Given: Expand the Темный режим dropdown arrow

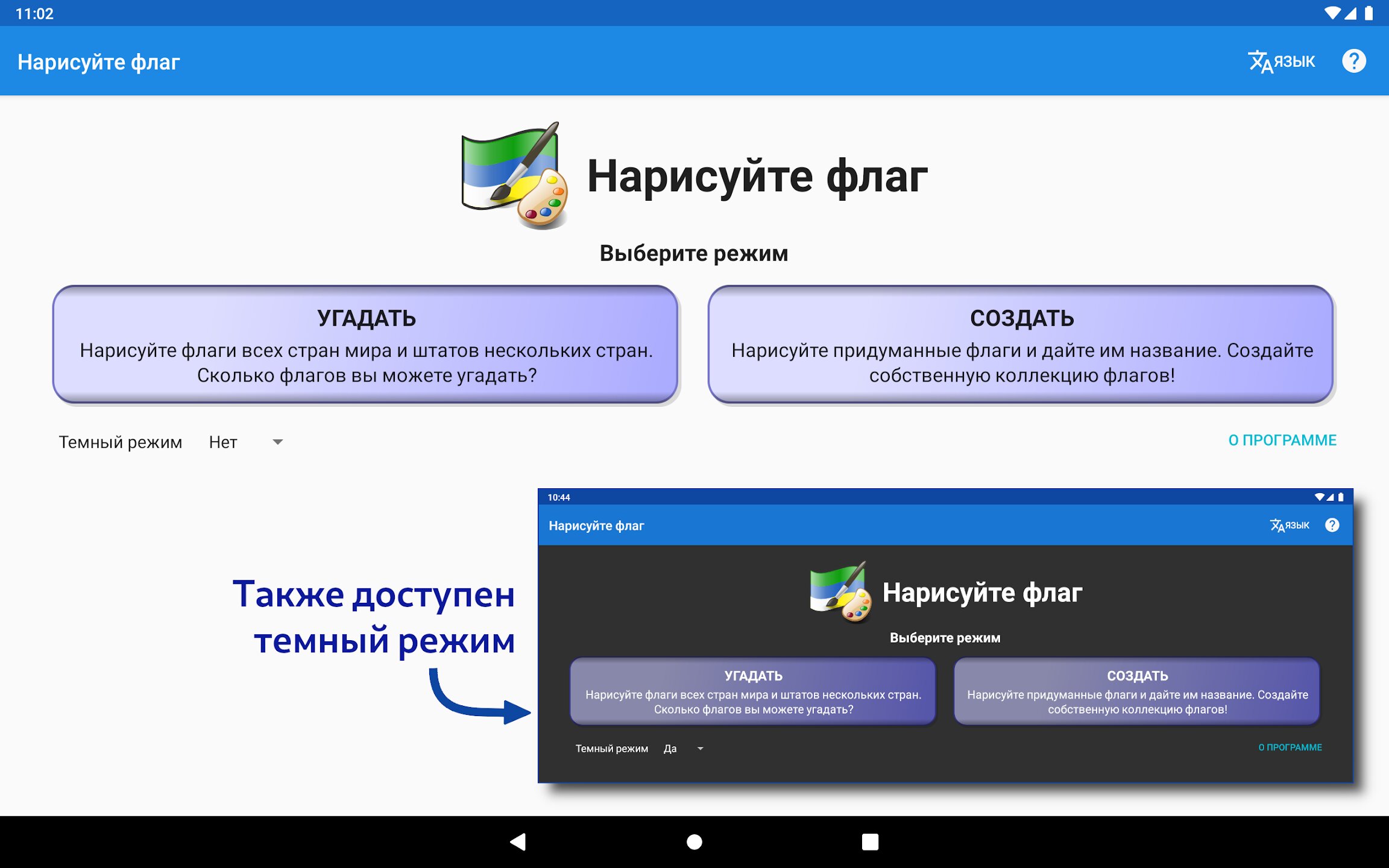Looking at the screenshot, I should tap(277, 442).
